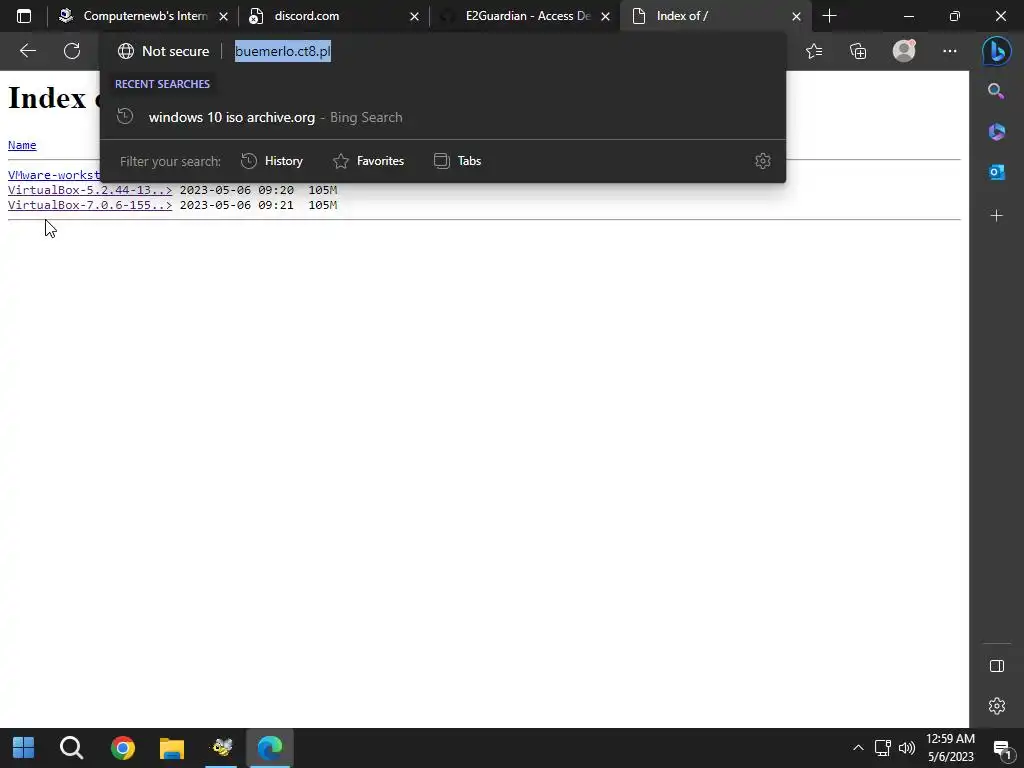Add a sidebar app with plus icon
This screenshot has width=1024, height=768.
(x=997, y=216)
